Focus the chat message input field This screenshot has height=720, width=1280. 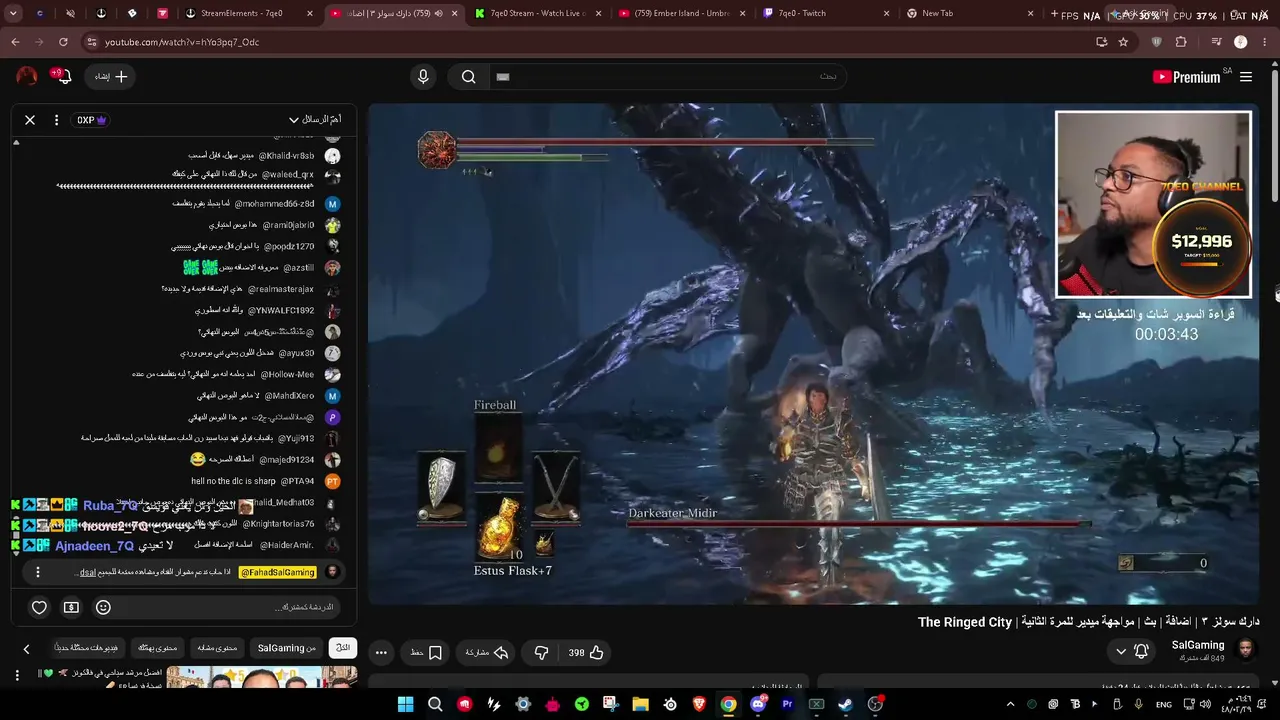pos(228,607)
